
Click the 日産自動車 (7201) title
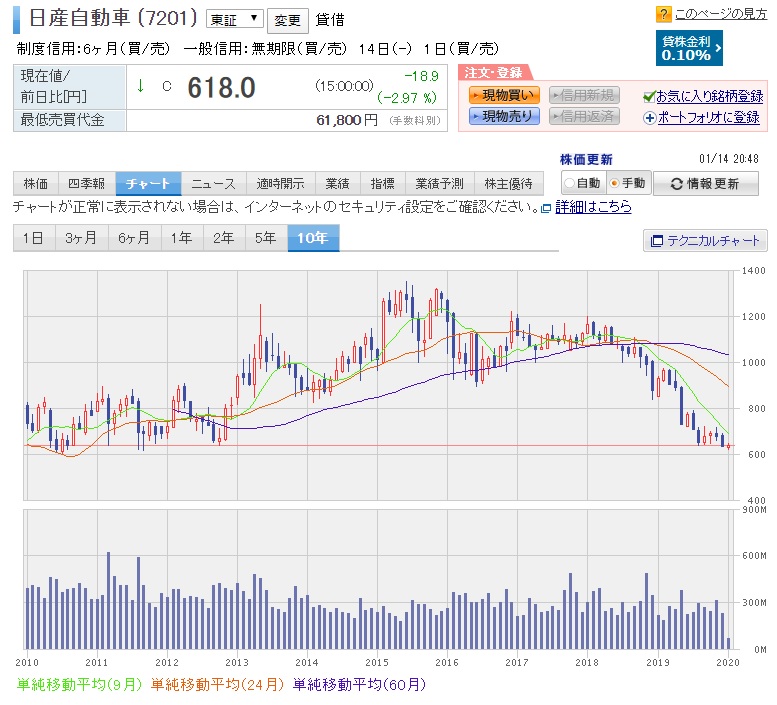pyautogui.click(x=113, y=18)
